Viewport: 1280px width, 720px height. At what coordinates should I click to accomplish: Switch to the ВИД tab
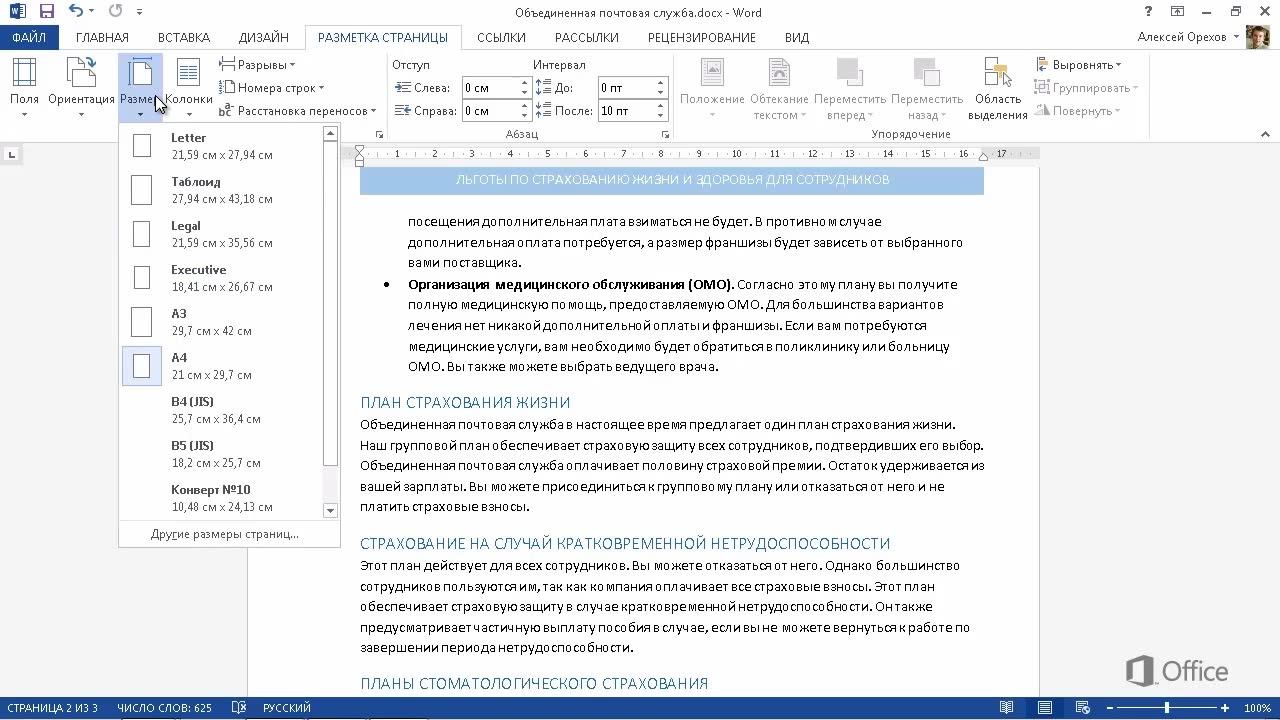797,37
